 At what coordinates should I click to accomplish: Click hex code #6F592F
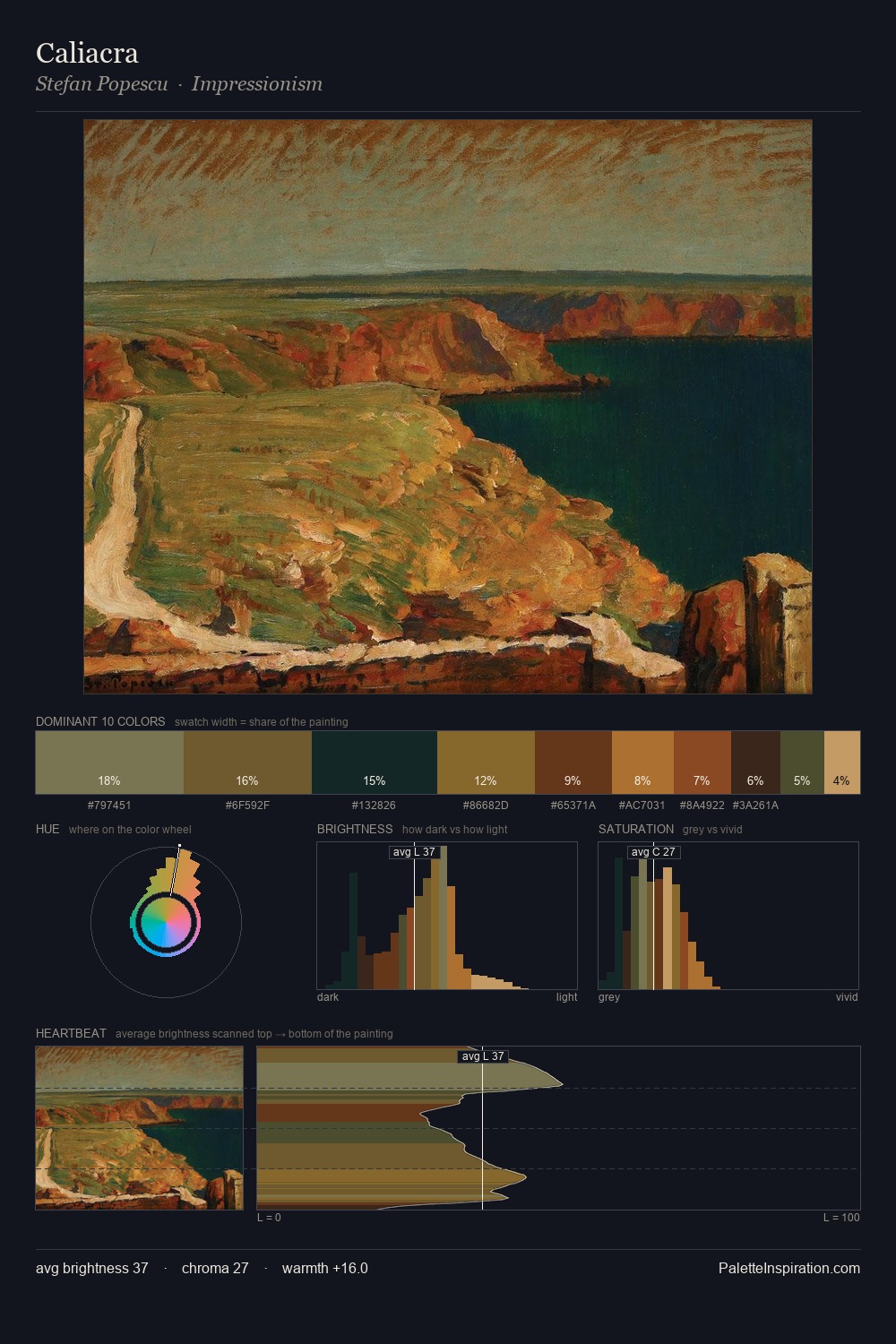coord(247,806)
